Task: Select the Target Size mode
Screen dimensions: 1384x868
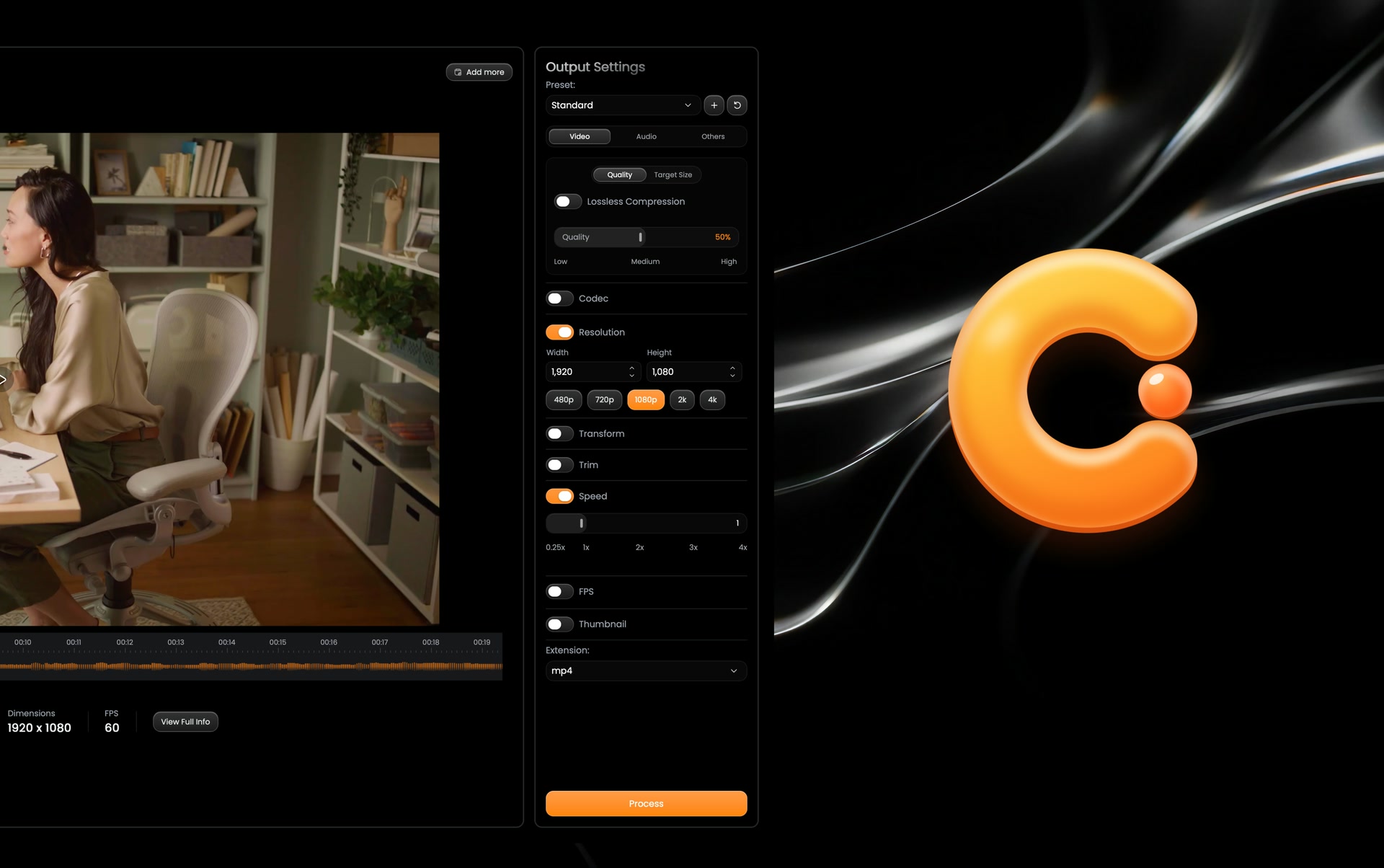Action: [x=673, y=174]
